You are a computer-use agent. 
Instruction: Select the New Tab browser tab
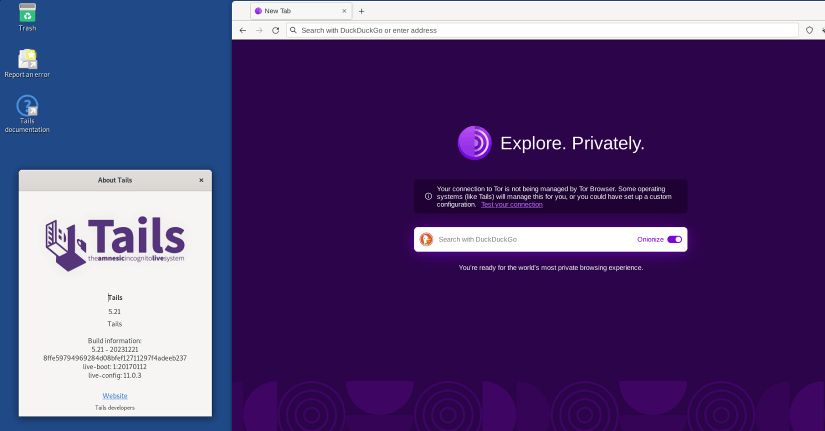tap(300, 11)
